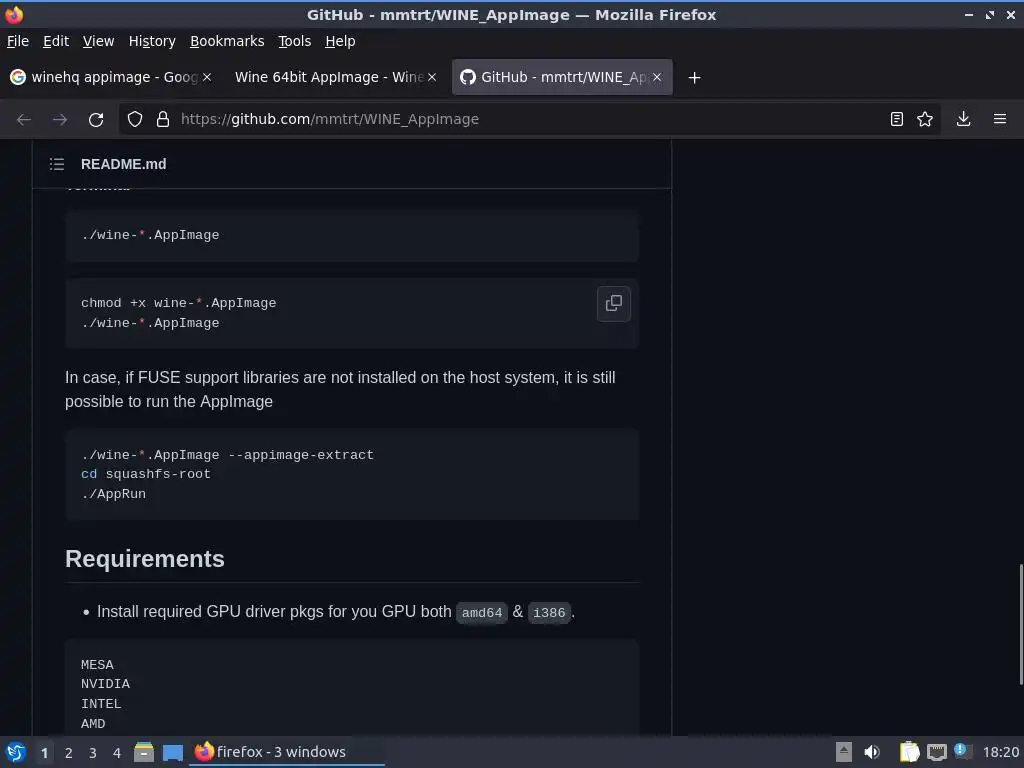Screen dimensions: 1024x768
Task: Switch to virtual desktop 2
Action: 69,753
